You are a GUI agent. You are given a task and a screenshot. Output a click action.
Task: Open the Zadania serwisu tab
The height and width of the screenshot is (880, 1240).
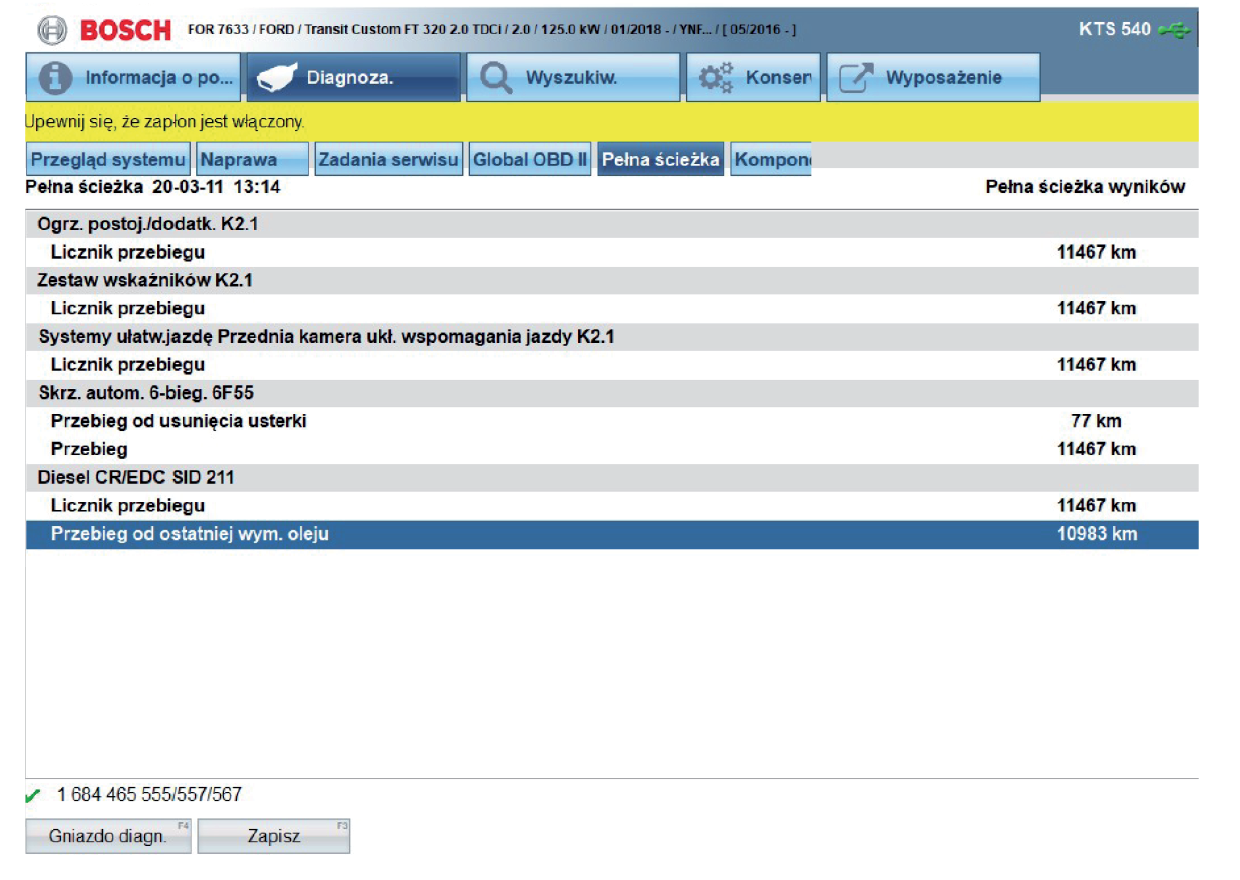[389, 159]
